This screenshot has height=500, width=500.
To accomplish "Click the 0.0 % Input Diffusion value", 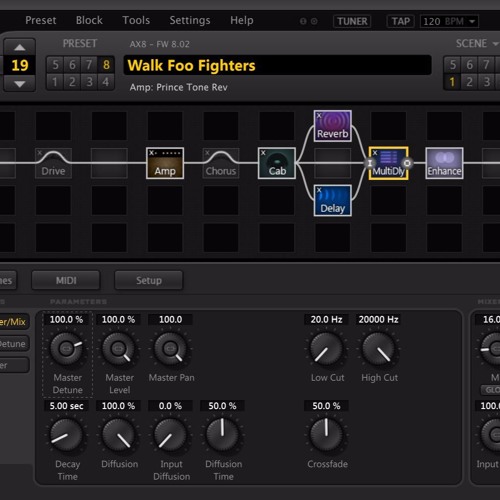I will (170, 406).
